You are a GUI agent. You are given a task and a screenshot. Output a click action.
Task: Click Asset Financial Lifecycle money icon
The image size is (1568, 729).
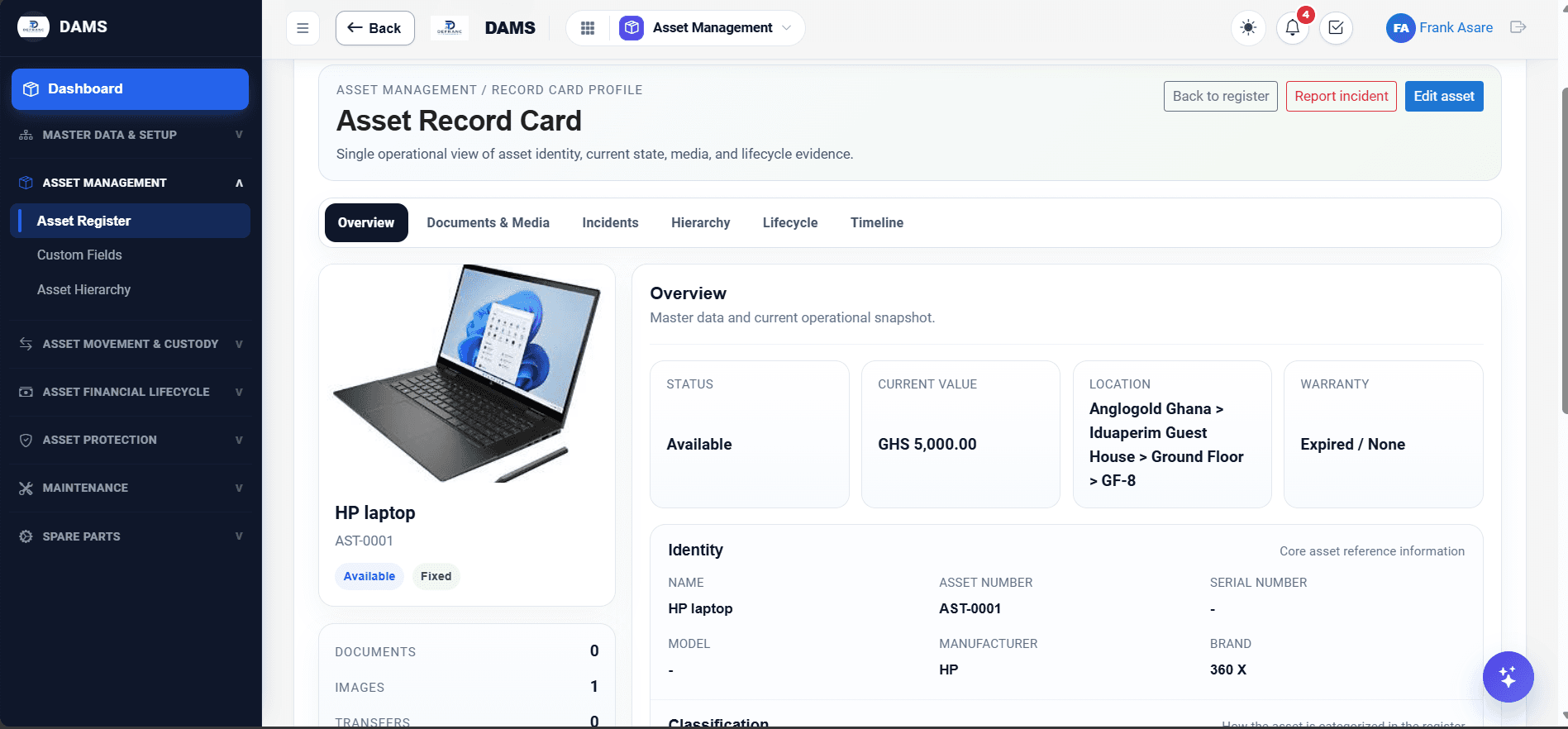point(26,392)
